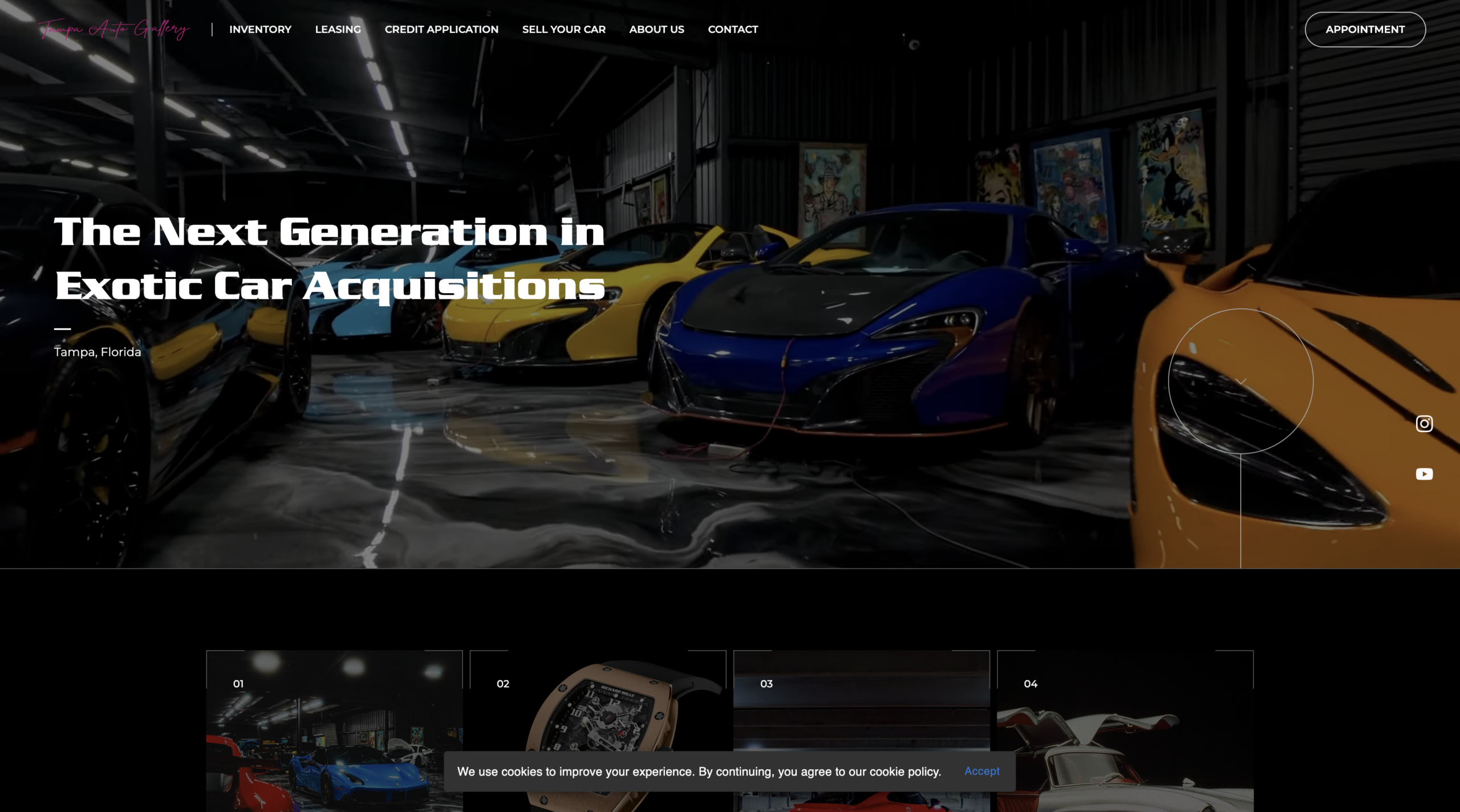The image size is (1460, 812).
Task: Click the 'Tampa, Florida' subtitle text
Action: (x=98, y=352)
